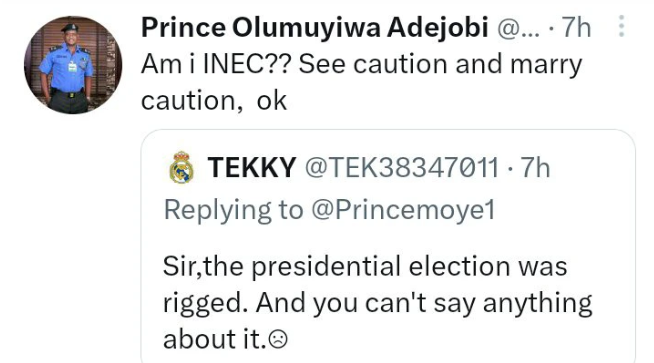The image size is (654, 363).
Task: Tap the line "rigged. And you can't say anything"
Action: point(377,304)
